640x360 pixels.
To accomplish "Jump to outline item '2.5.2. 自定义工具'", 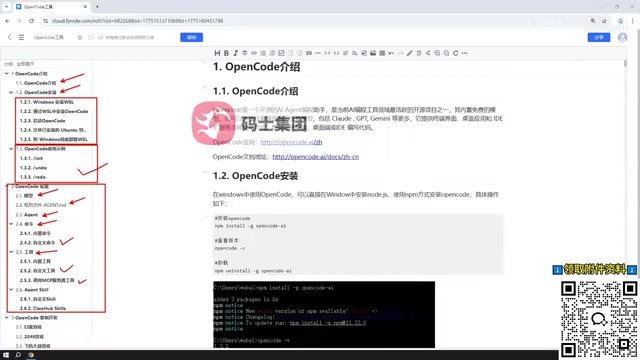I will pos(38,271).
